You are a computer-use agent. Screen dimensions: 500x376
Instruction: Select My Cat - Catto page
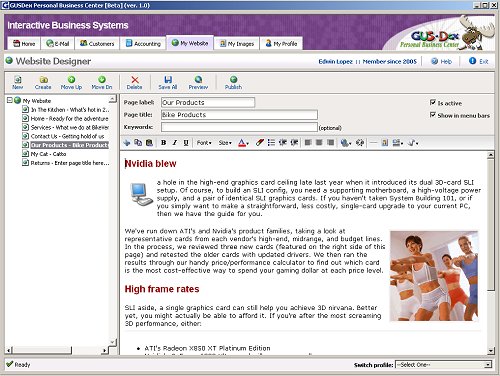coord(44,154)
